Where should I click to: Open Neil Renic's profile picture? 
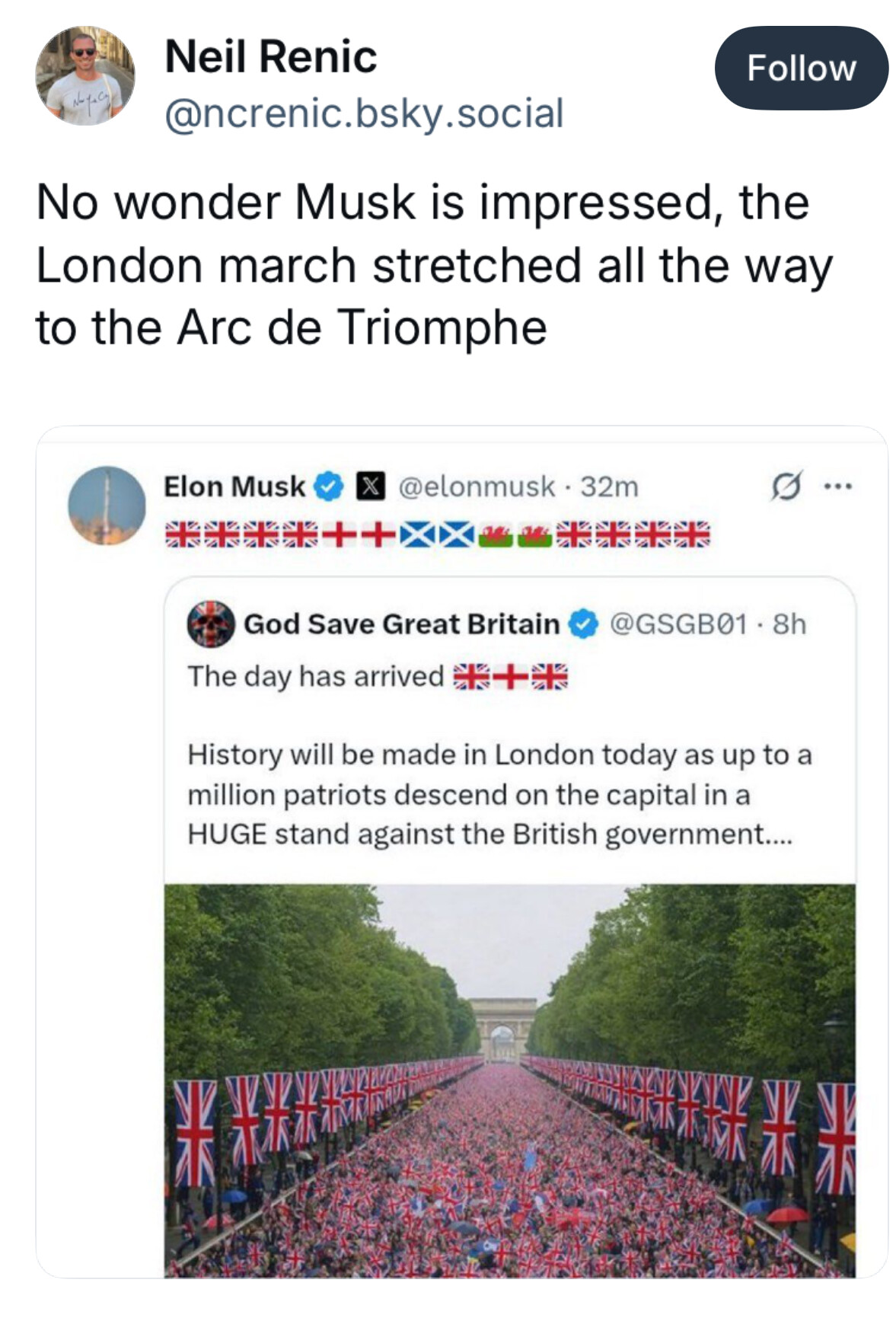(85, 75)
